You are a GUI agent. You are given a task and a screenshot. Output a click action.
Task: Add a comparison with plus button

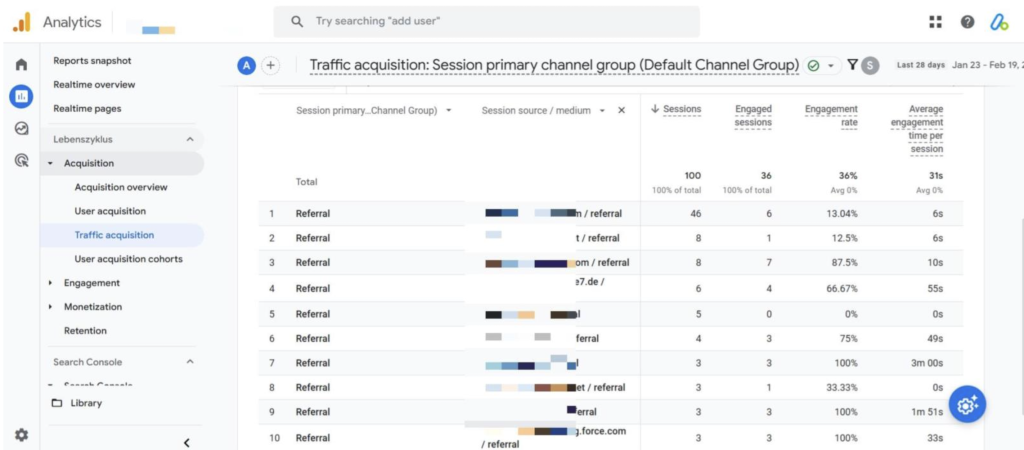tap(271, 65)
